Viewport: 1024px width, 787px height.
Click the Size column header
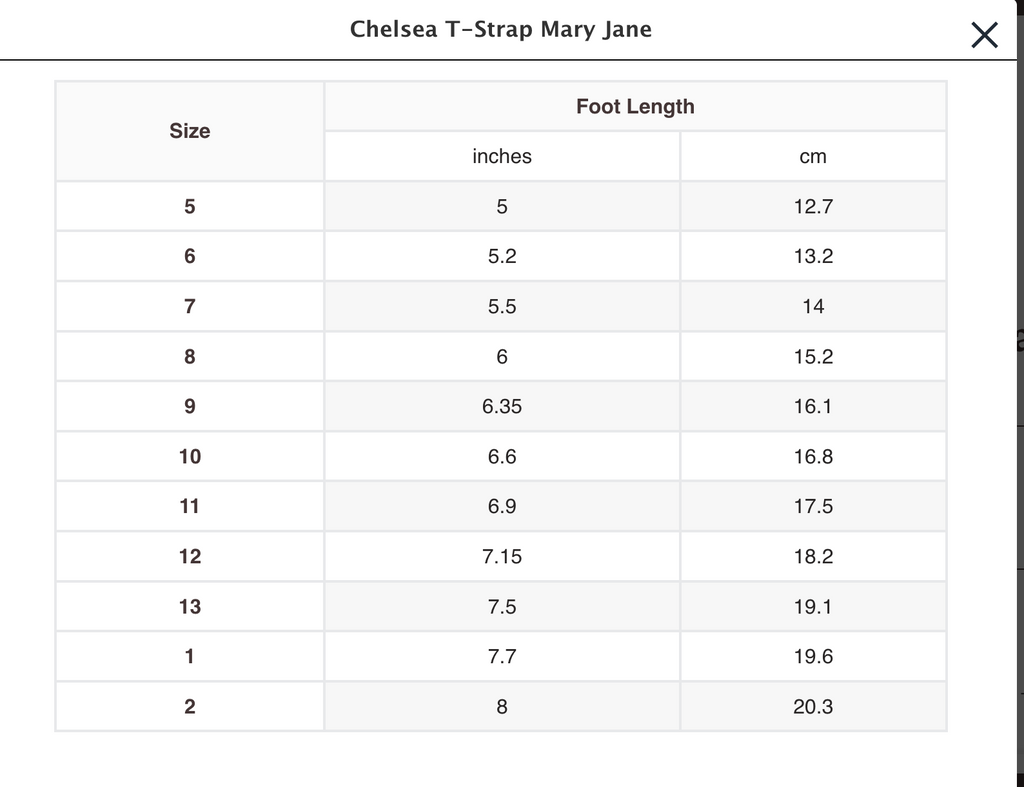pyautogui.click(x=190, y=131)
